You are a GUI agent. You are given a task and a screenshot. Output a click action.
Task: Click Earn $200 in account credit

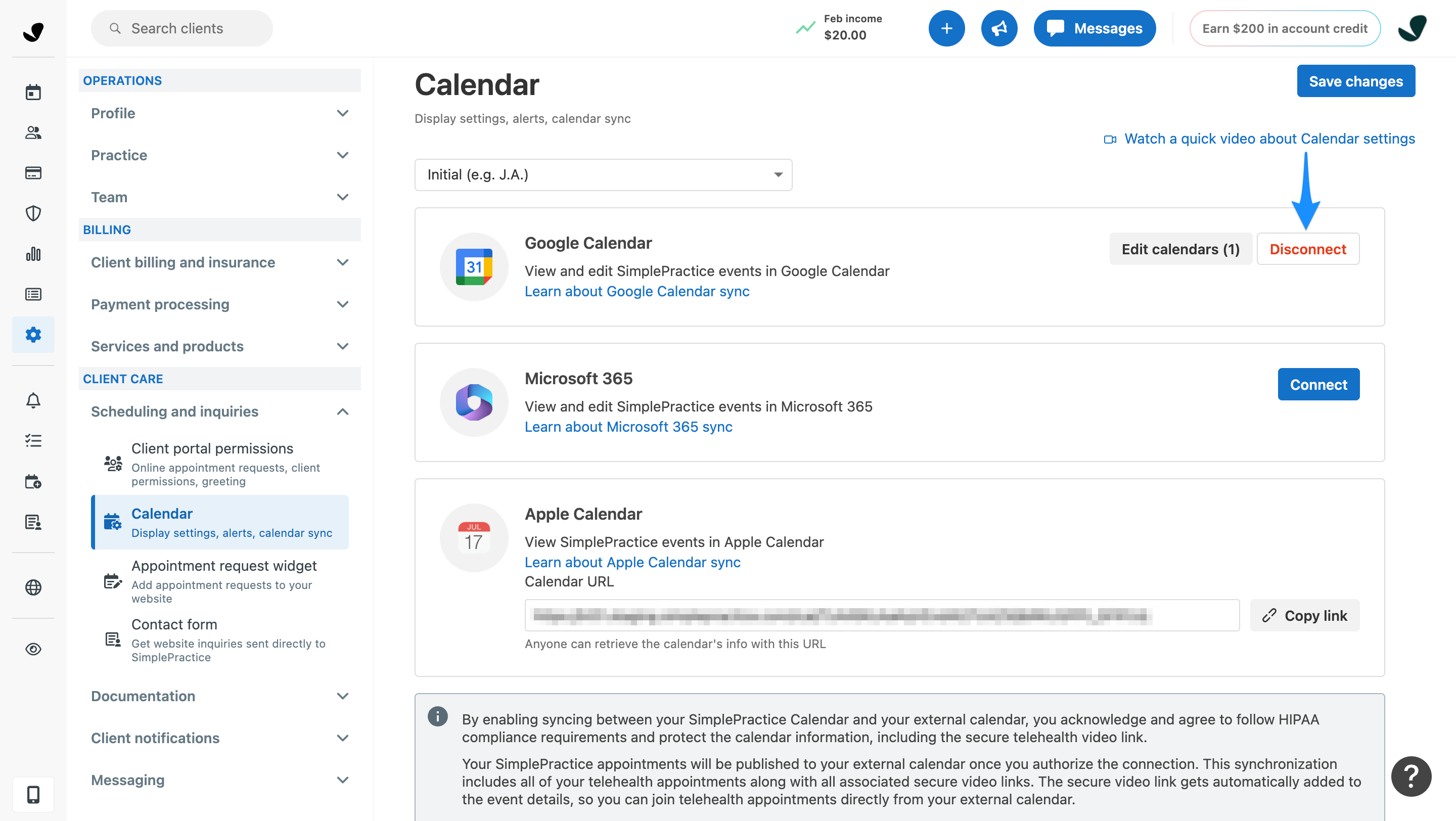tap(1284, 28)
